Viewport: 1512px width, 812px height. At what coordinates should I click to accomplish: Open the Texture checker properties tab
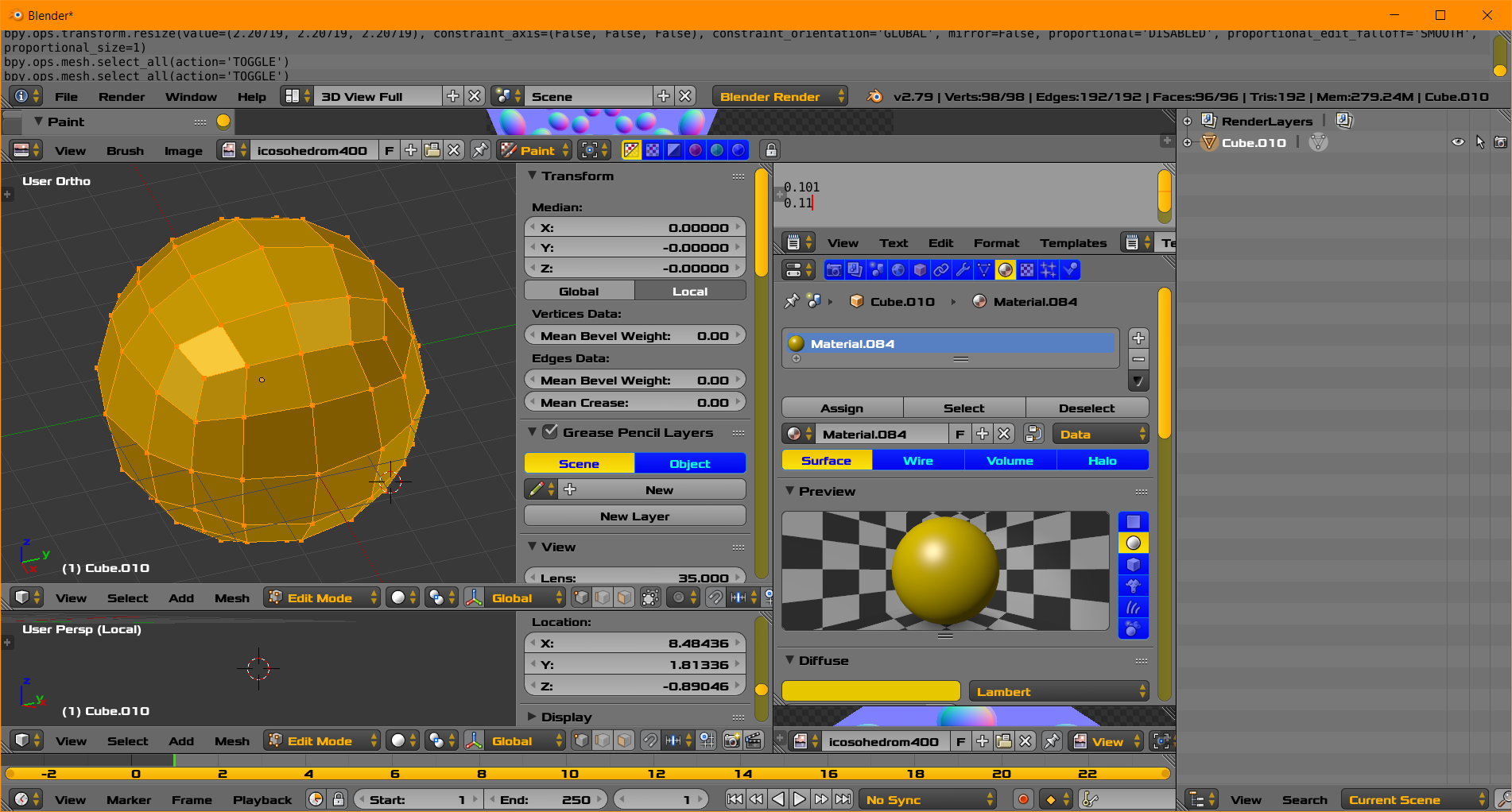[x=1027, y=270]
